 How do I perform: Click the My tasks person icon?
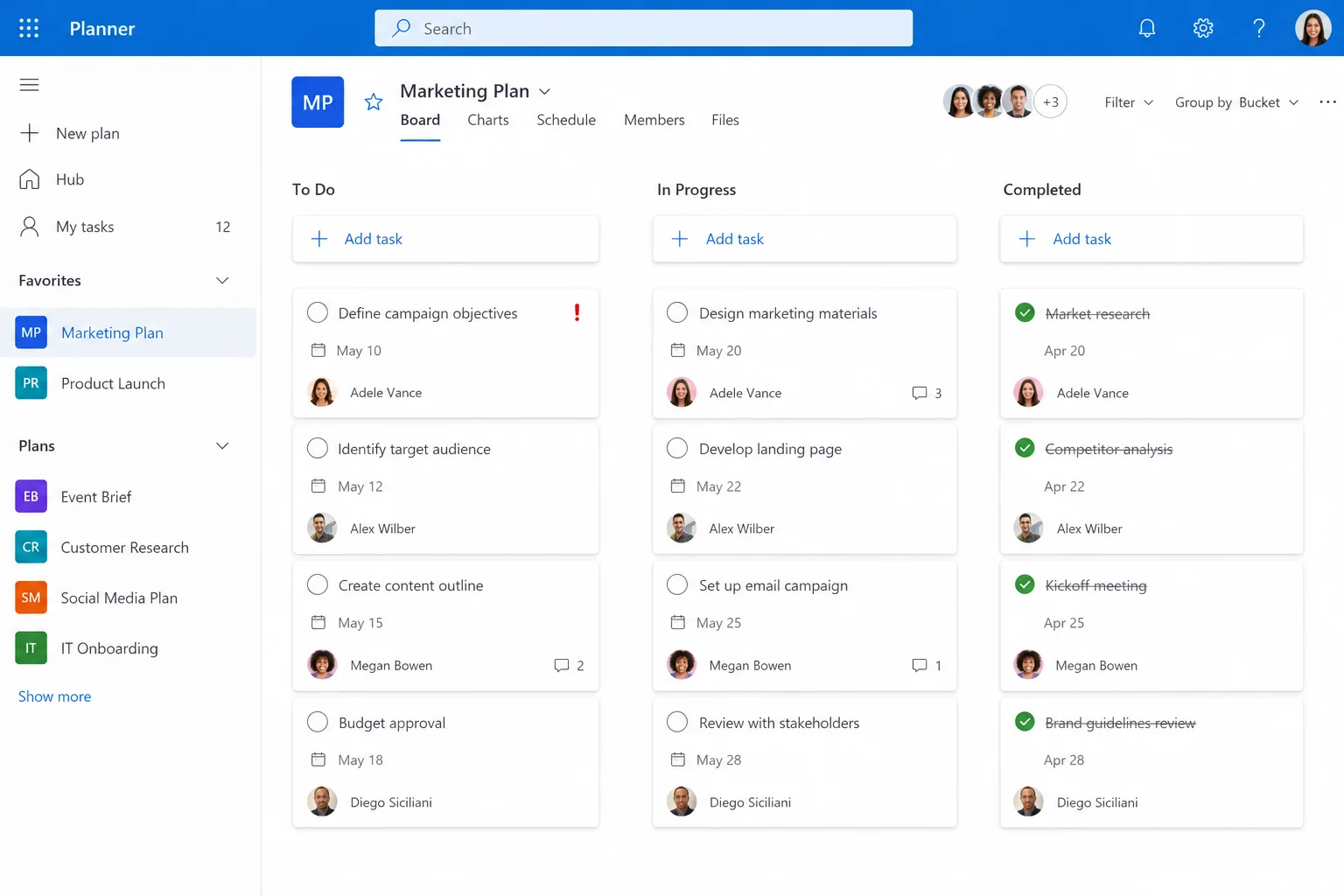point(29,227)
